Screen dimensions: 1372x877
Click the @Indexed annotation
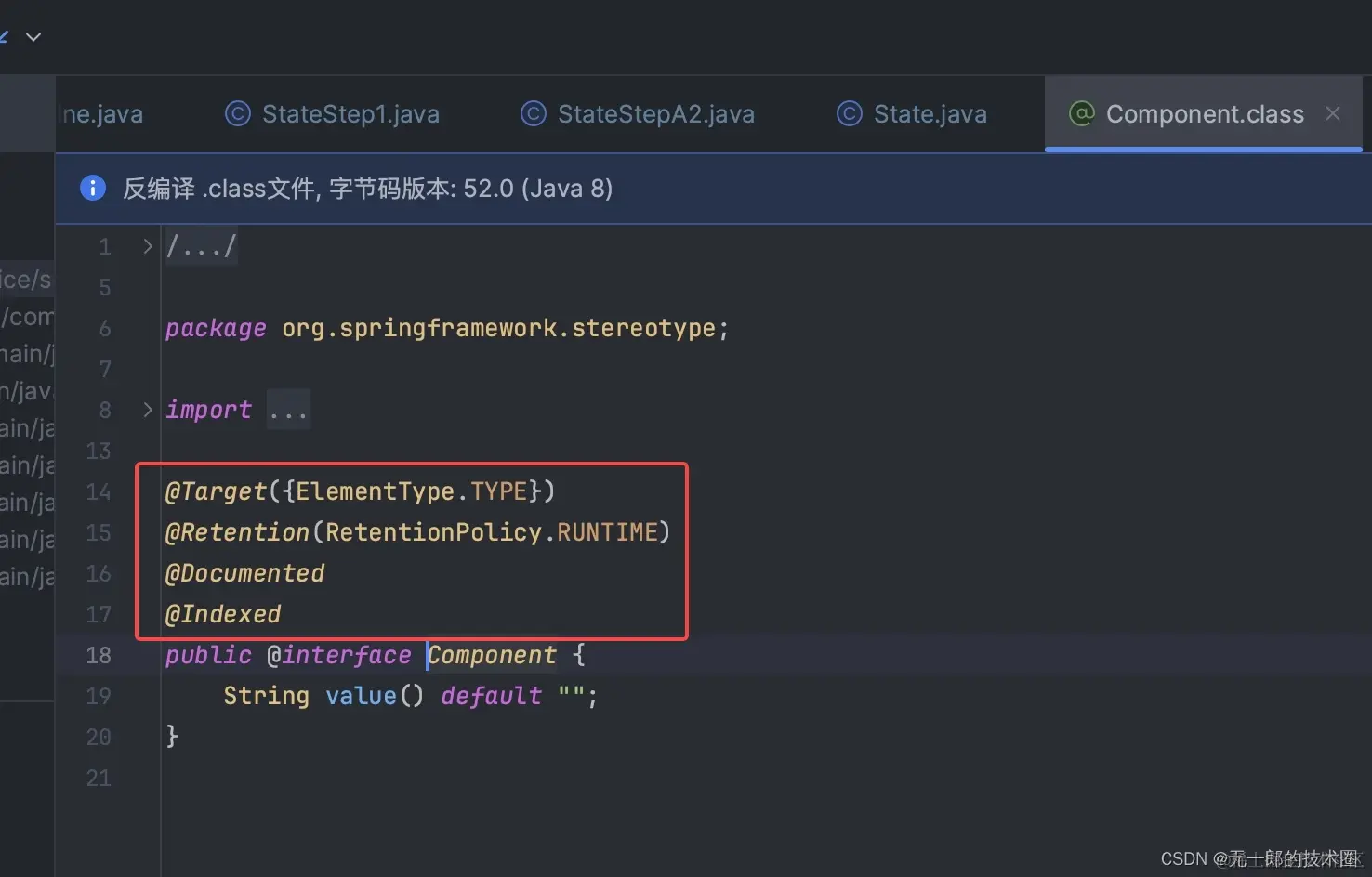[223, 614]
